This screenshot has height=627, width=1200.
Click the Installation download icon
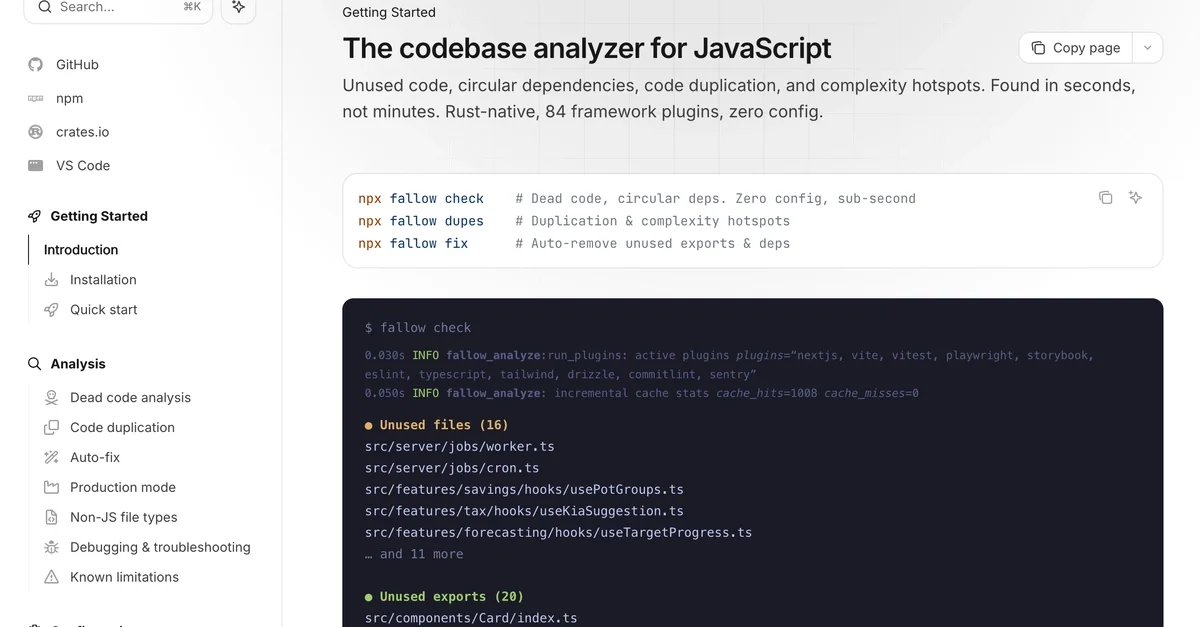click(x=52, y=280)
